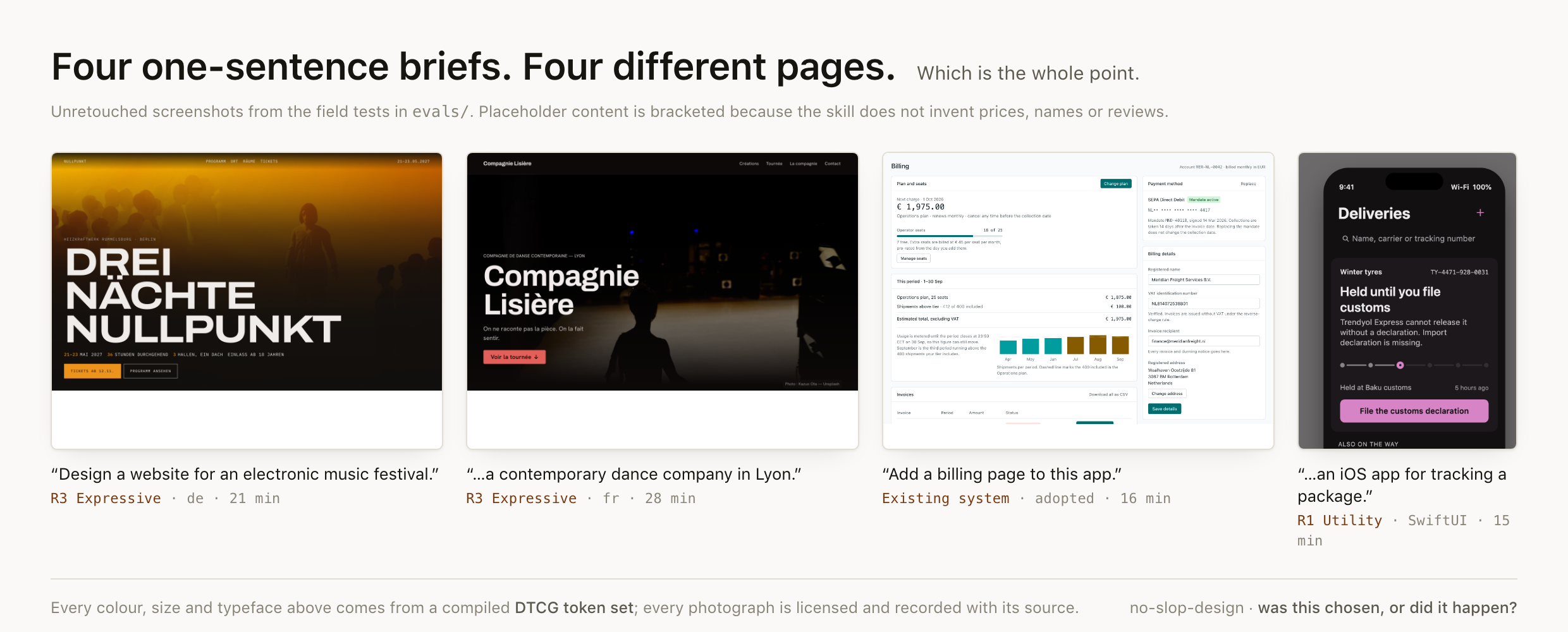This screenshot has height=632, width=1568.
Task: Click the iOS package tracking app caption
Action: pos(1402,485)
